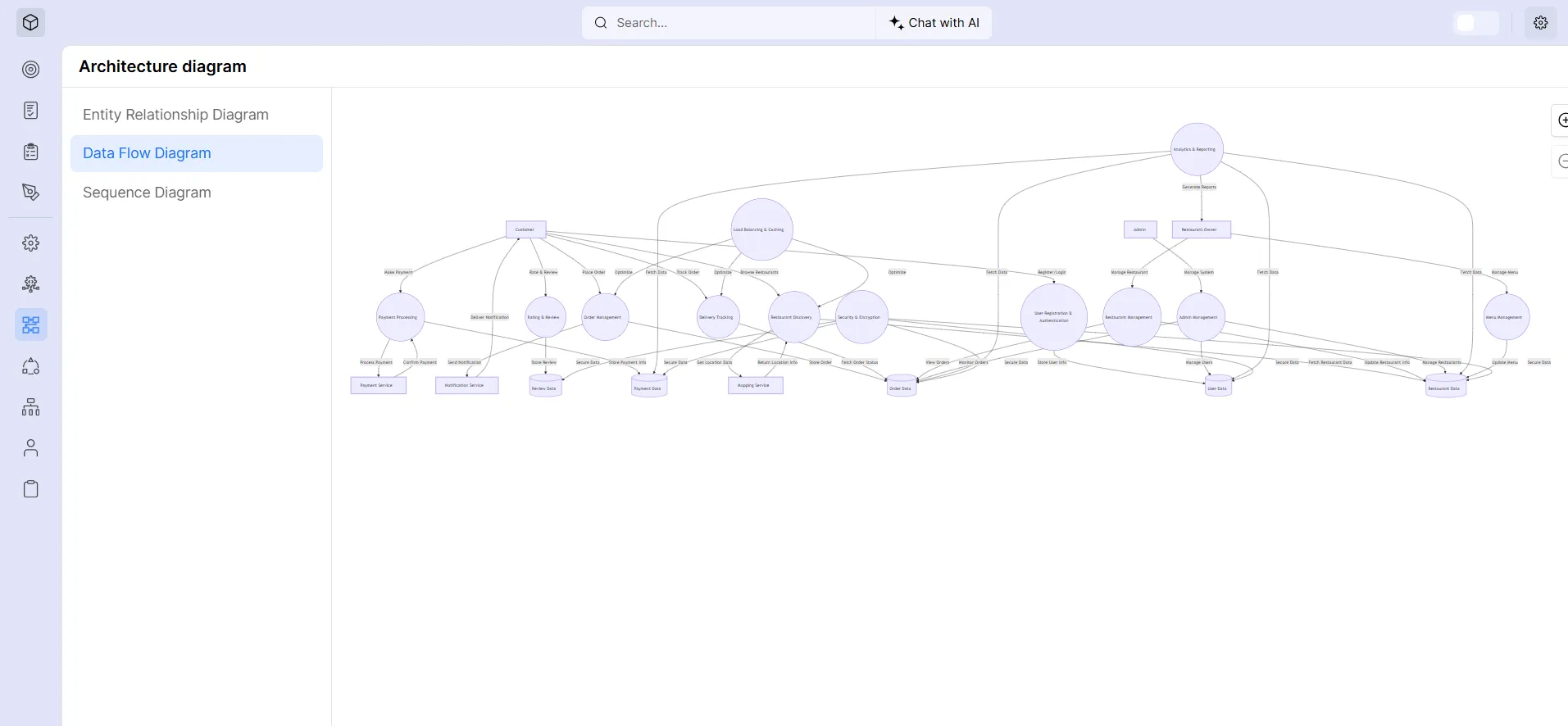This screenshot has height=726, width=1568.
Task: Click the Review Data store
Action: coord(545,387)
